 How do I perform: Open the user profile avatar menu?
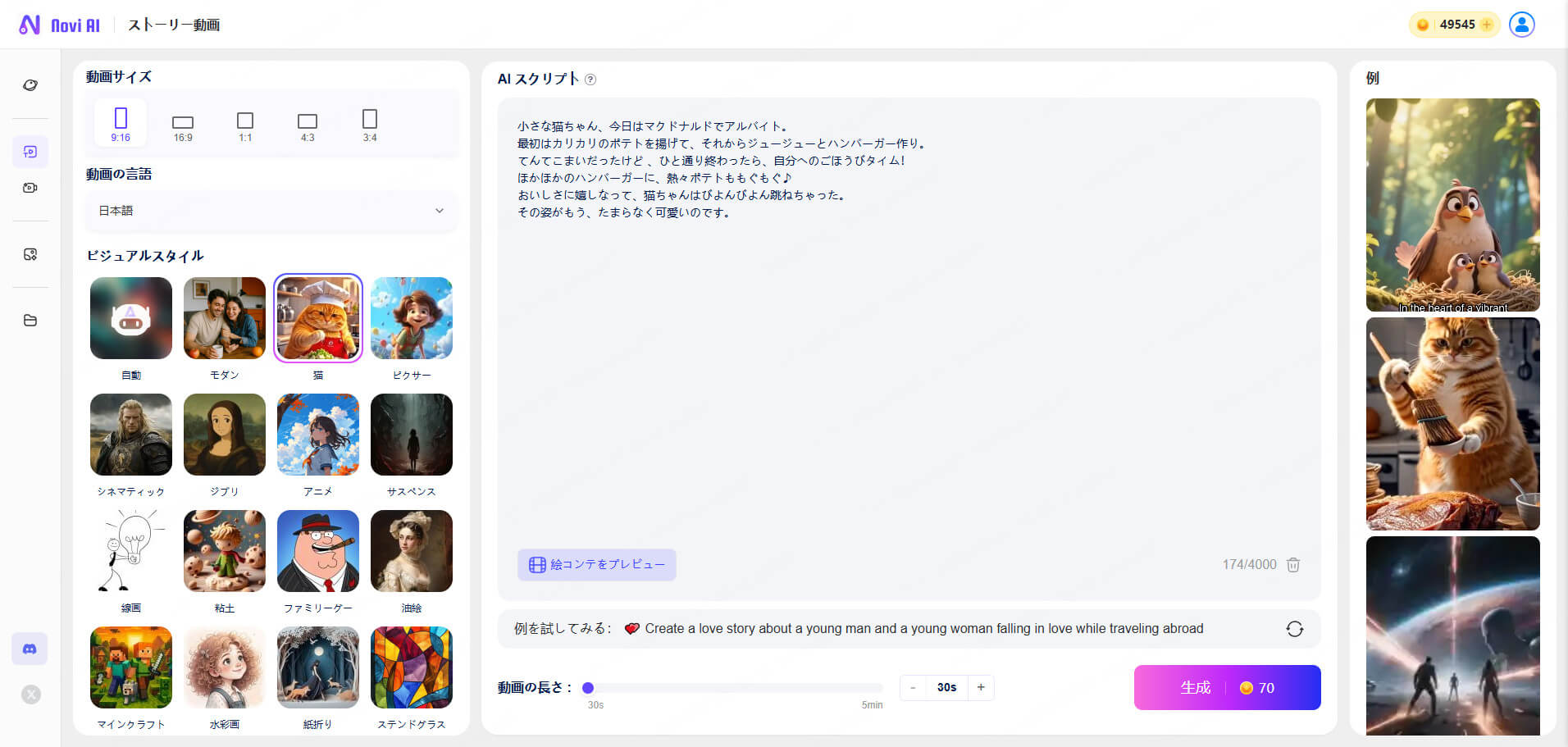point(1522,25)
